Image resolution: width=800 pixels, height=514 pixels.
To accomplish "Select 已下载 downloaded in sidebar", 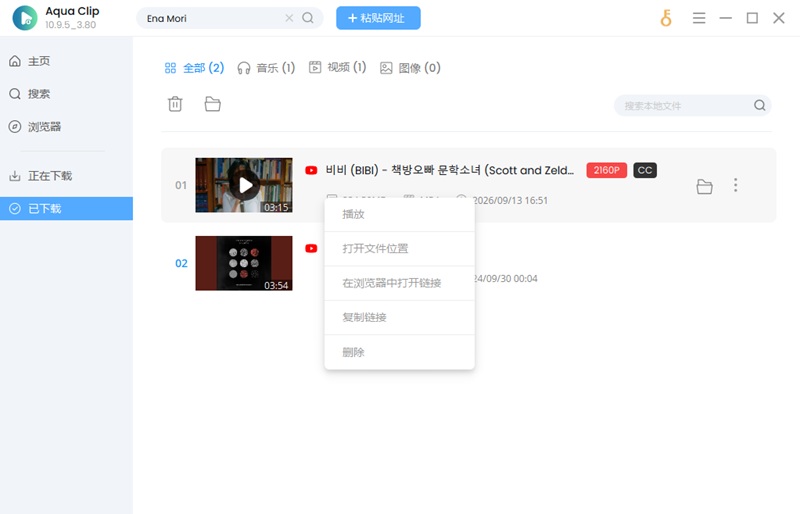I will pyautogui.click(x=66, y=208).
